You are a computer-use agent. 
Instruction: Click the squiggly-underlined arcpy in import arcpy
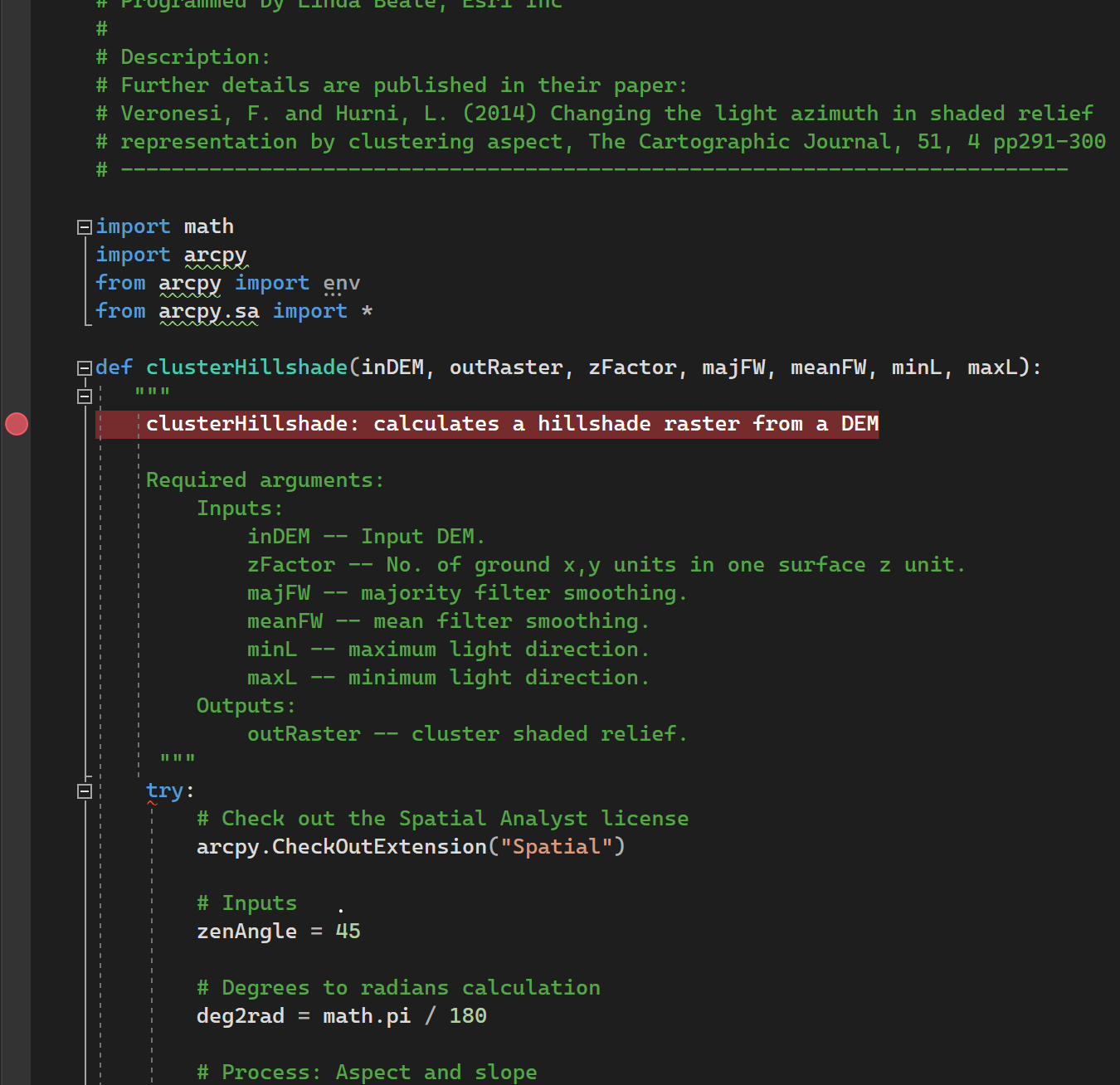pyautogui.click(x=215, y=255)
